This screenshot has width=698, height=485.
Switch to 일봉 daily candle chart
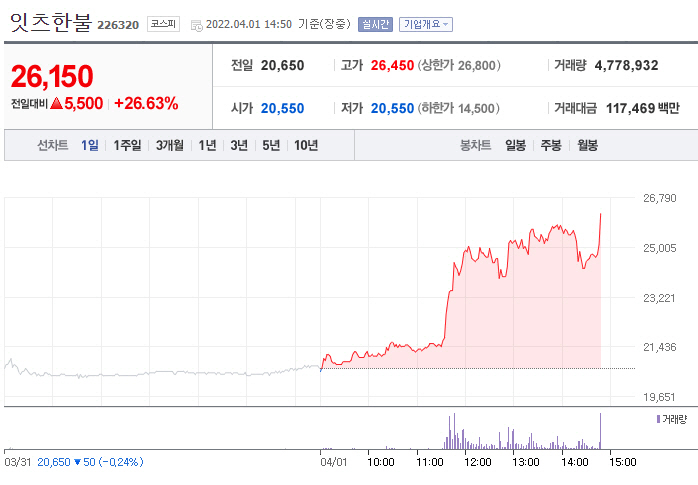click(x=515, y=145)
